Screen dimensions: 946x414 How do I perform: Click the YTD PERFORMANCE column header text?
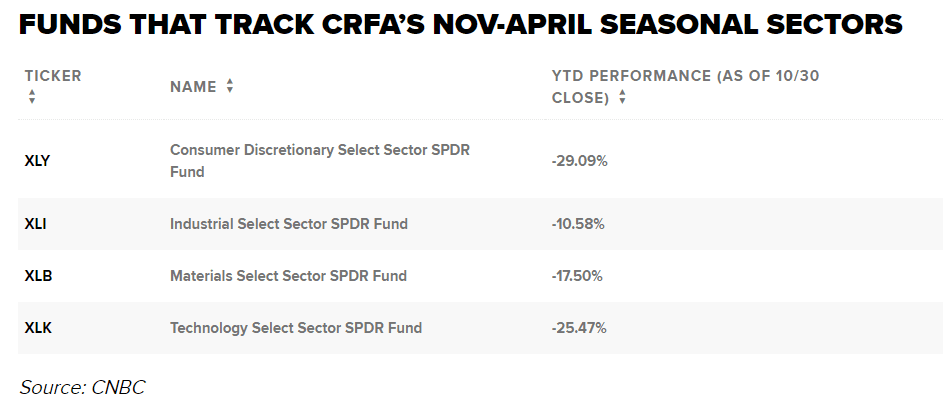click(x=685, y=76)
